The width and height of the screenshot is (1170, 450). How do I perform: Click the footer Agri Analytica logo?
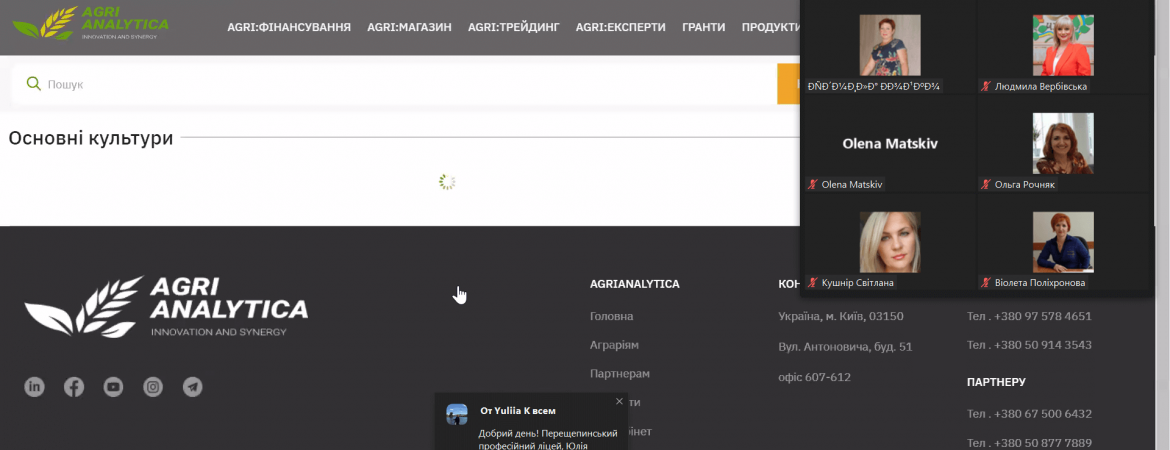tap(166, 307)
